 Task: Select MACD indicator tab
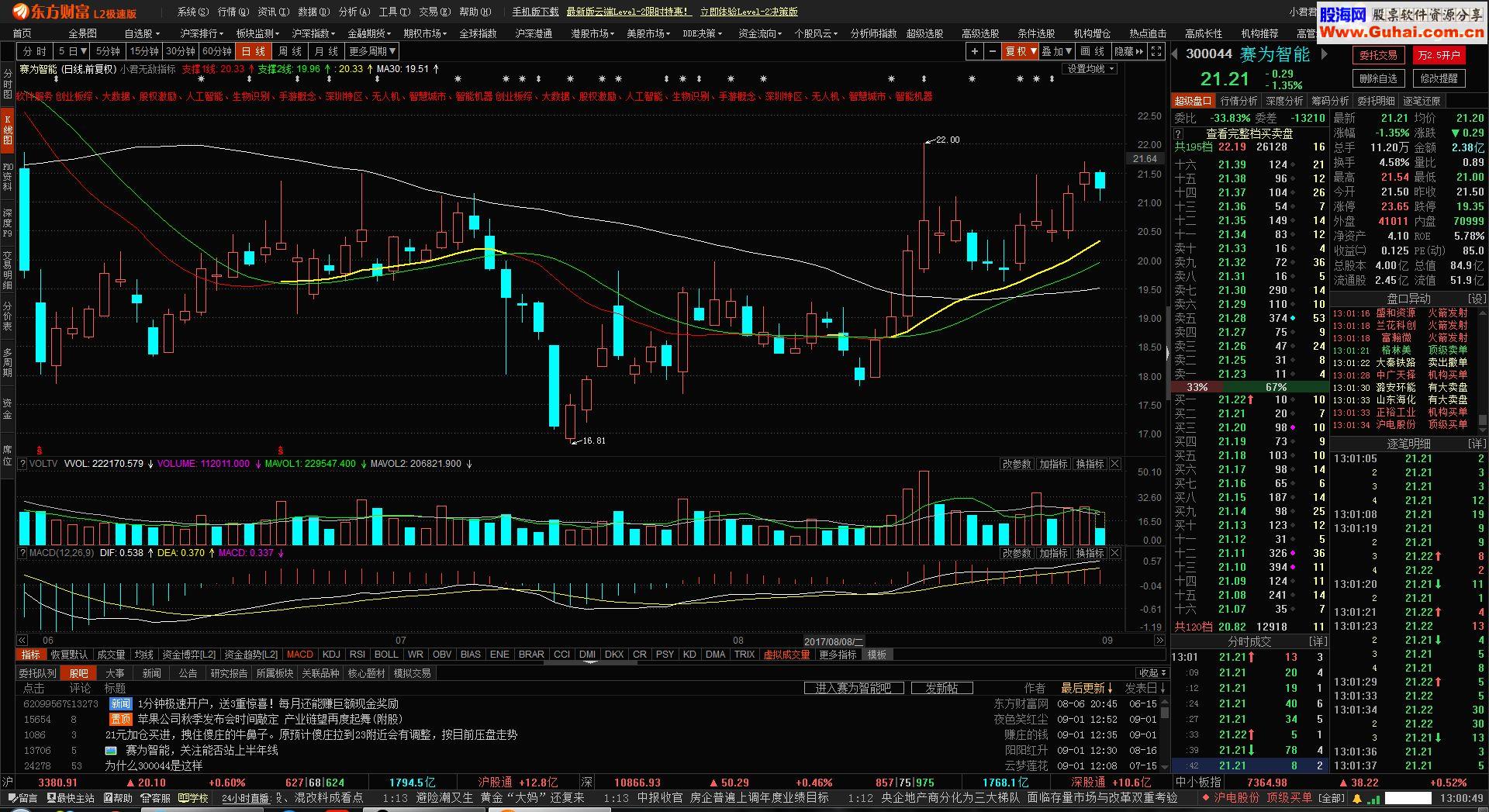point(300,655)
